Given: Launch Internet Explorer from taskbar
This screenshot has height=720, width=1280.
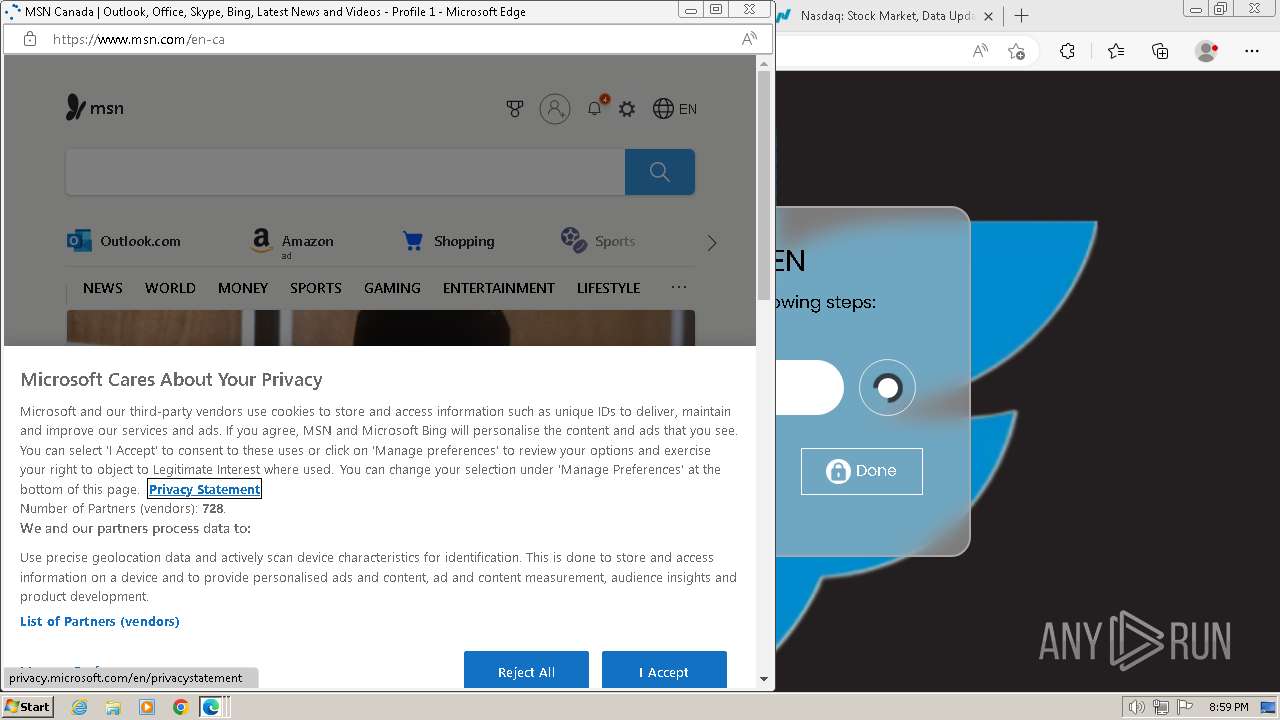Looking at the screenshot, I should pos(79,707).
